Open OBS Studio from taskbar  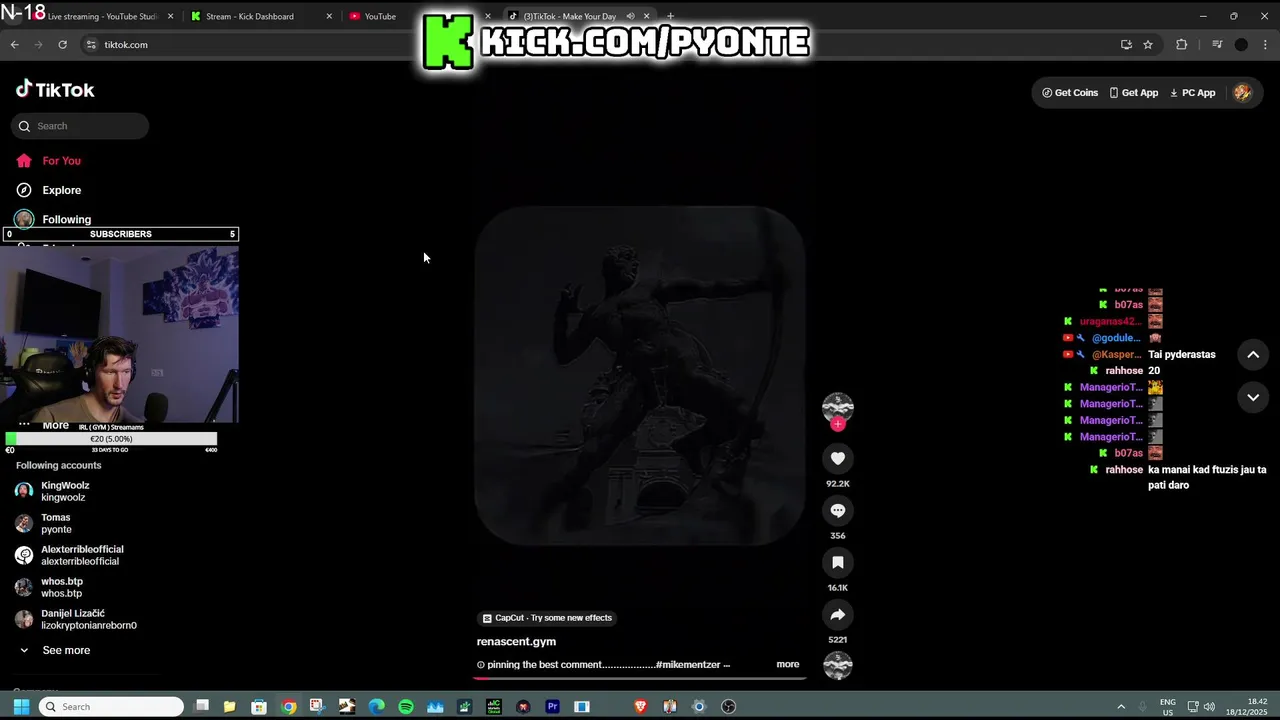pyautogui.click(x=728, y=707)
